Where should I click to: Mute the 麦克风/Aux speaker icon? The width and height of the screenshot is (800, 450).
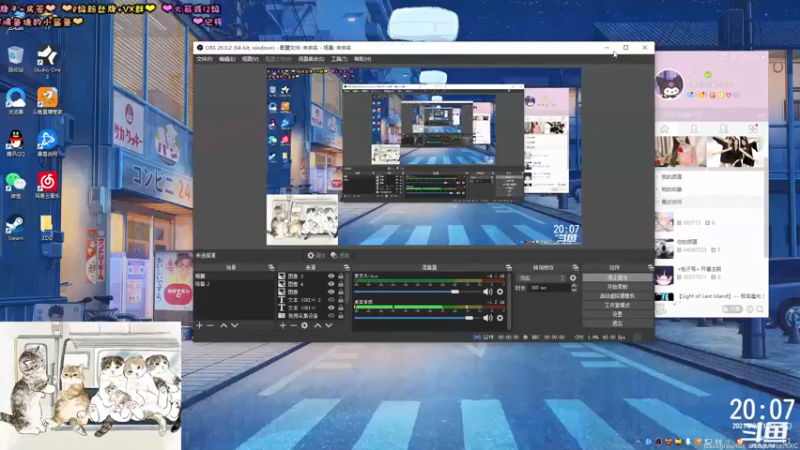click(488, 292)
